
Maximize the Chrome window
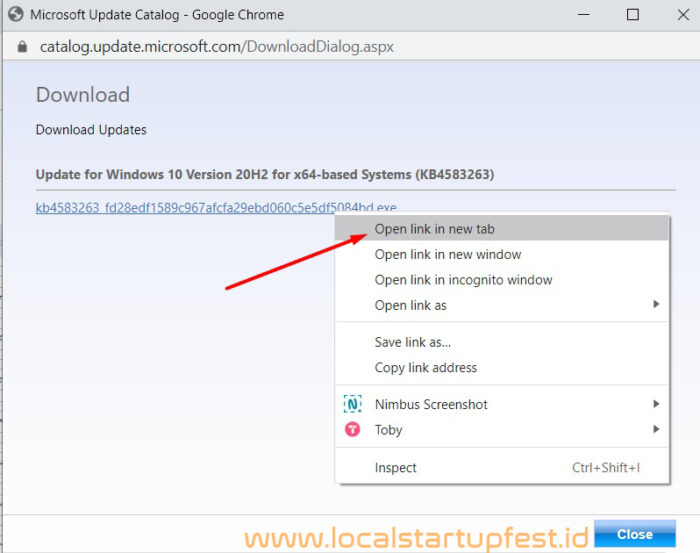(x=633, y=14)
